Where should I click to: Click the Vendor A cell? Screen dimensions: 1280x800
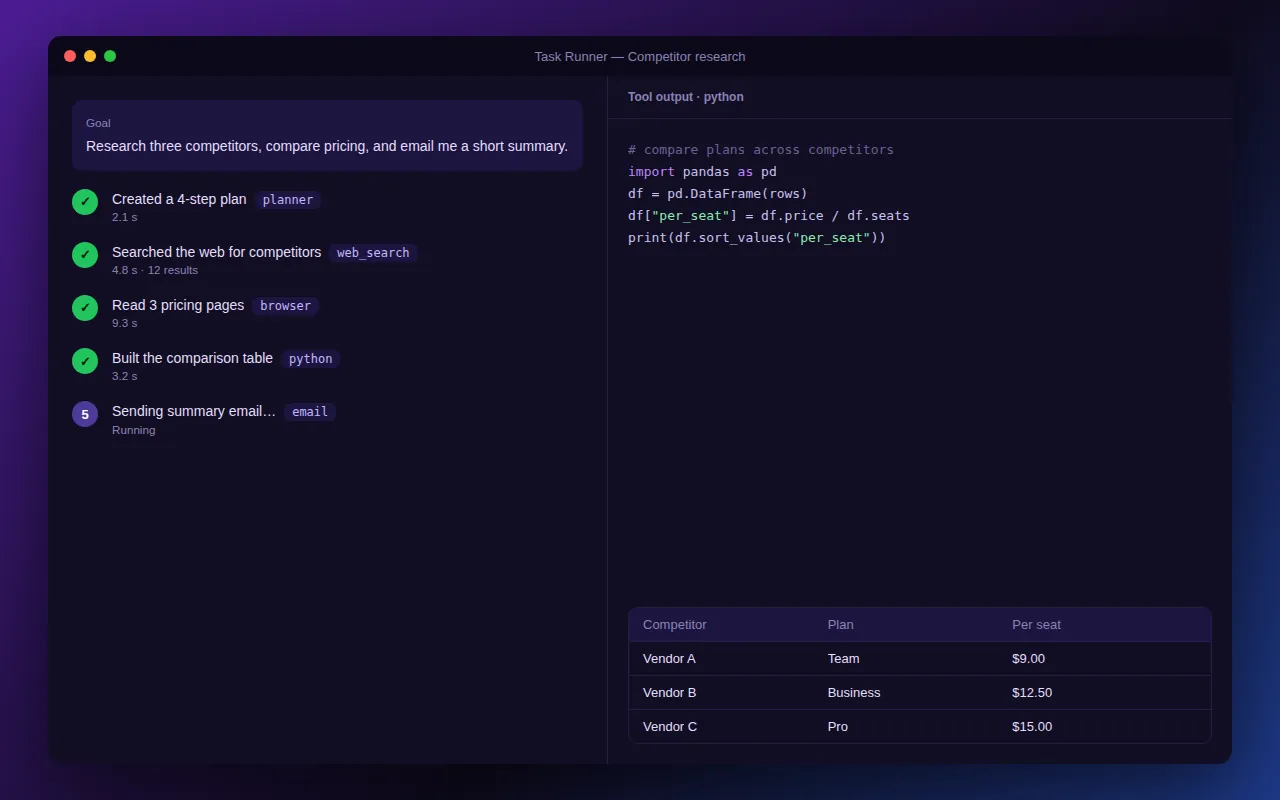tap(669, 659)
